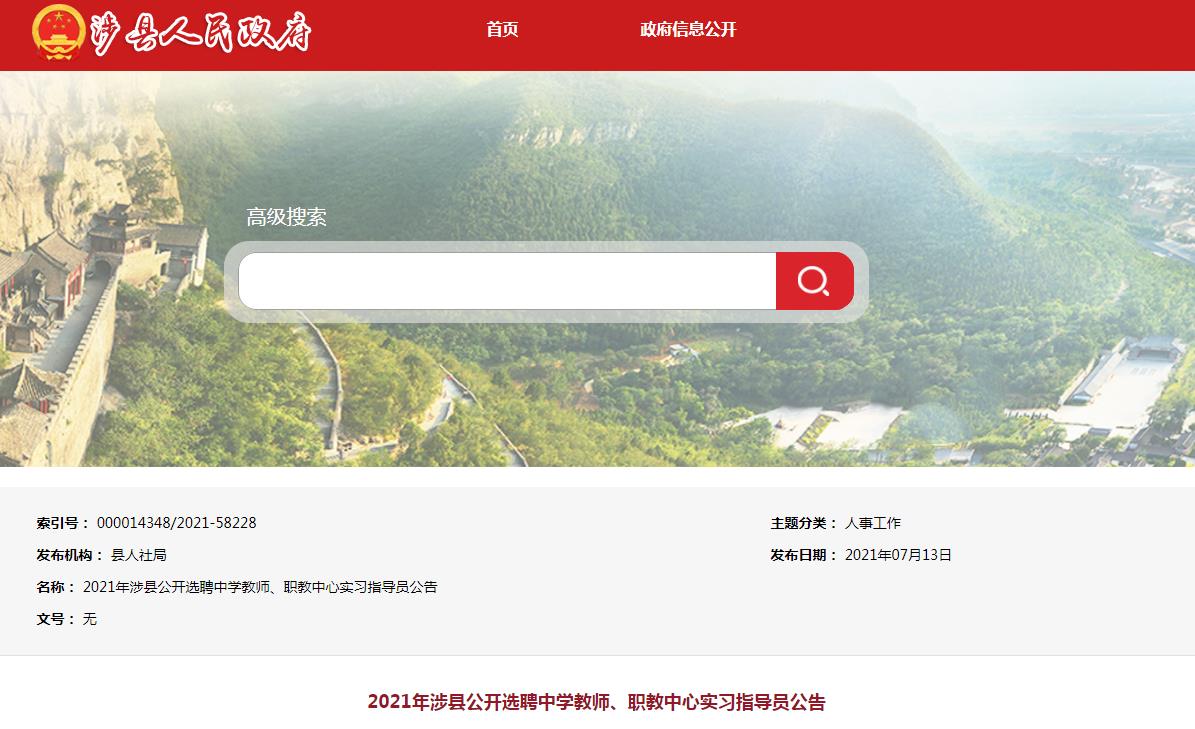Image resolution: width=1195 pixels, height=729 pixels.
Task: Select the index number 000014348/2021-58228
Action: pos(176,523)
